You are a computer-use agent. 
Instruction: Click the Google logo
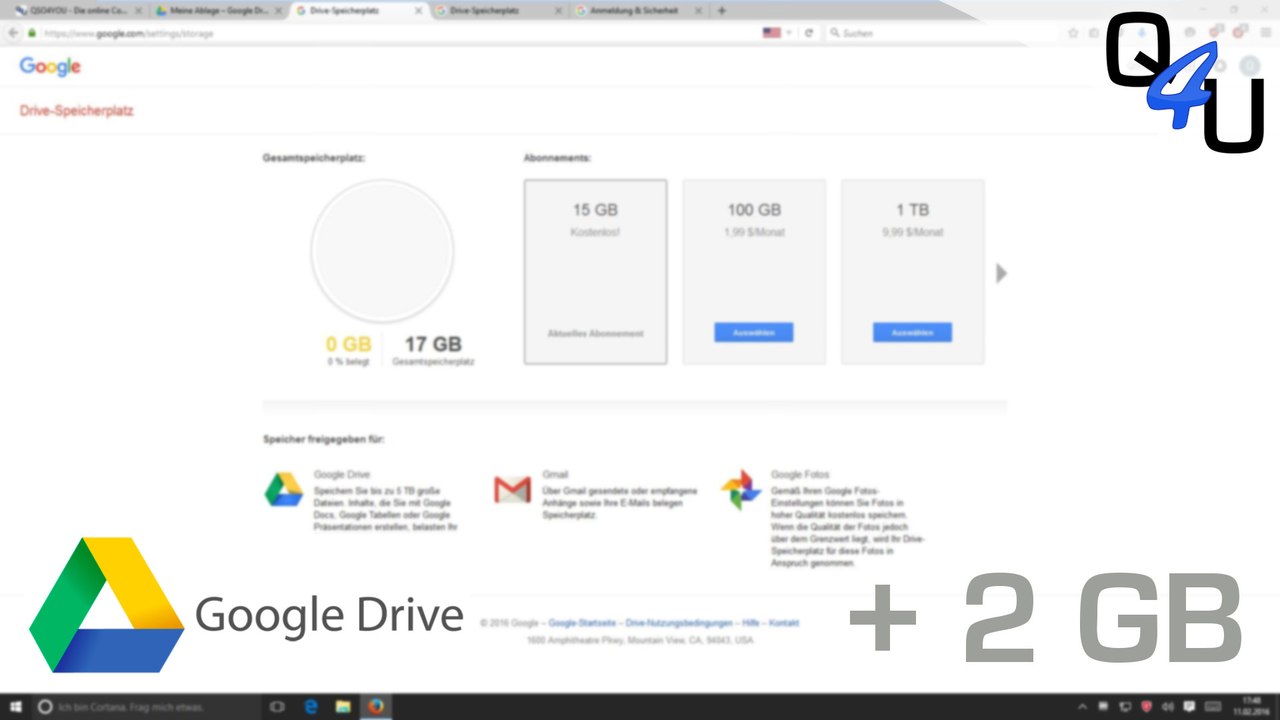coord(50,67)
